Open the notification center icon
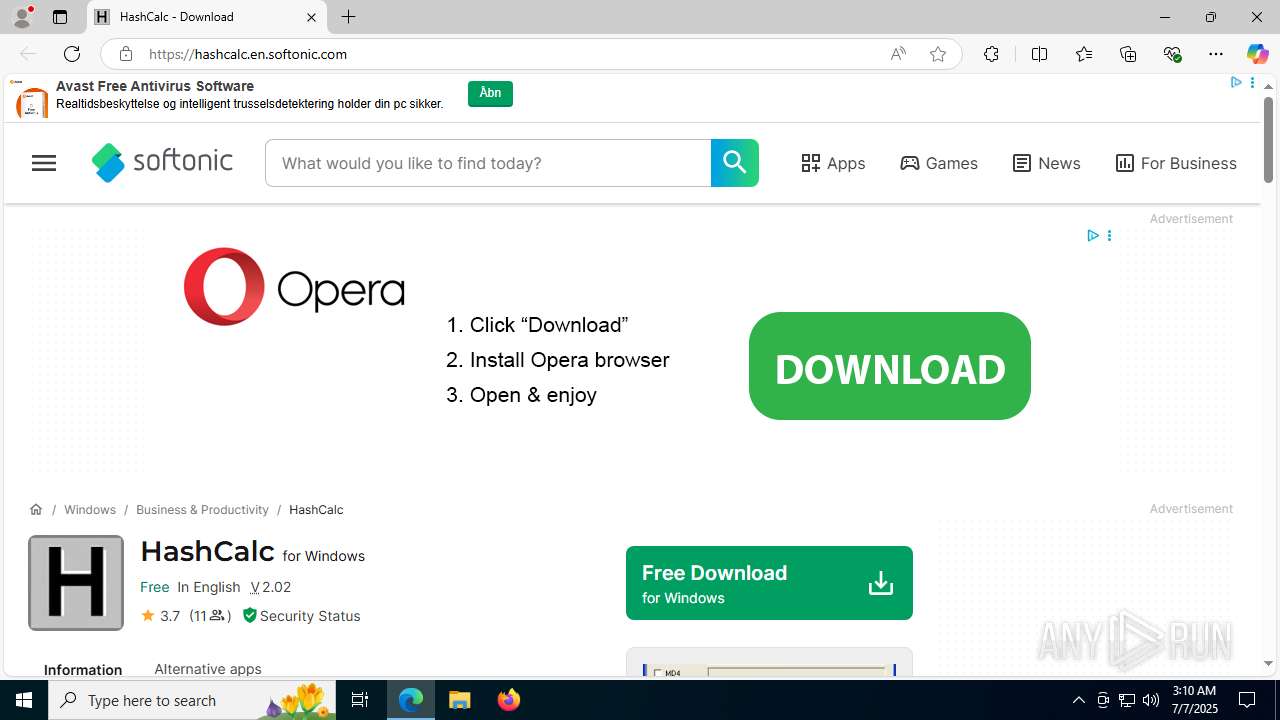The image size is (1280, 720). [1248, 700]
